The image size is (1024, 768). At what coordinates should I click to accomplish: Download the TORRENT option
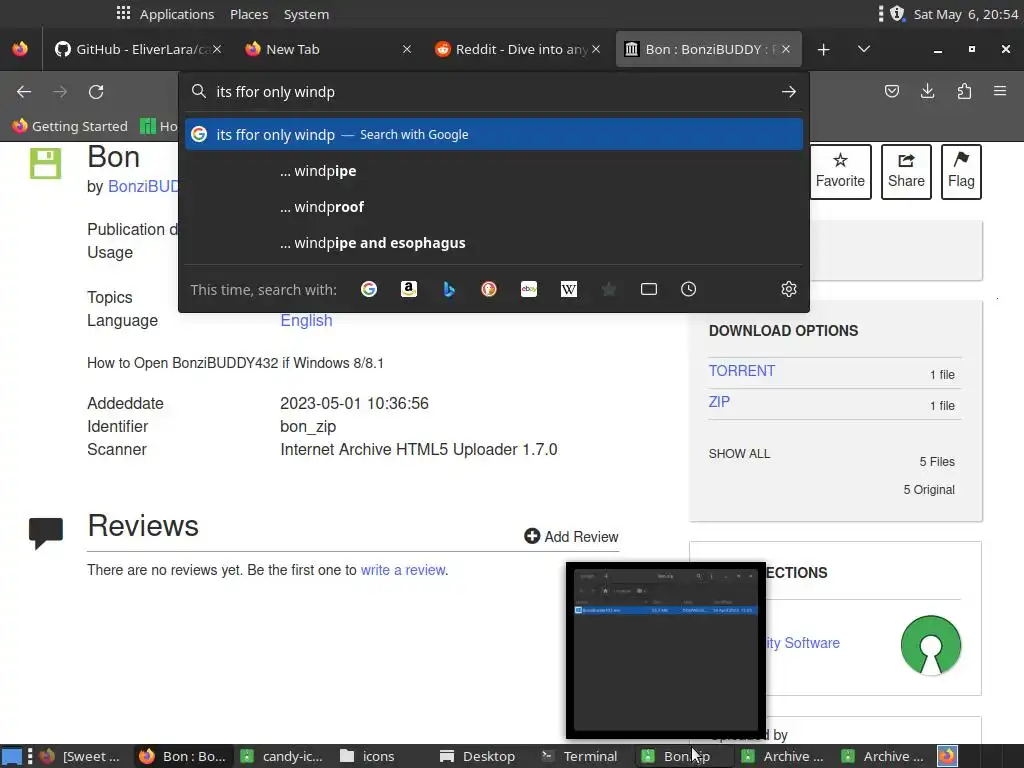741,371
